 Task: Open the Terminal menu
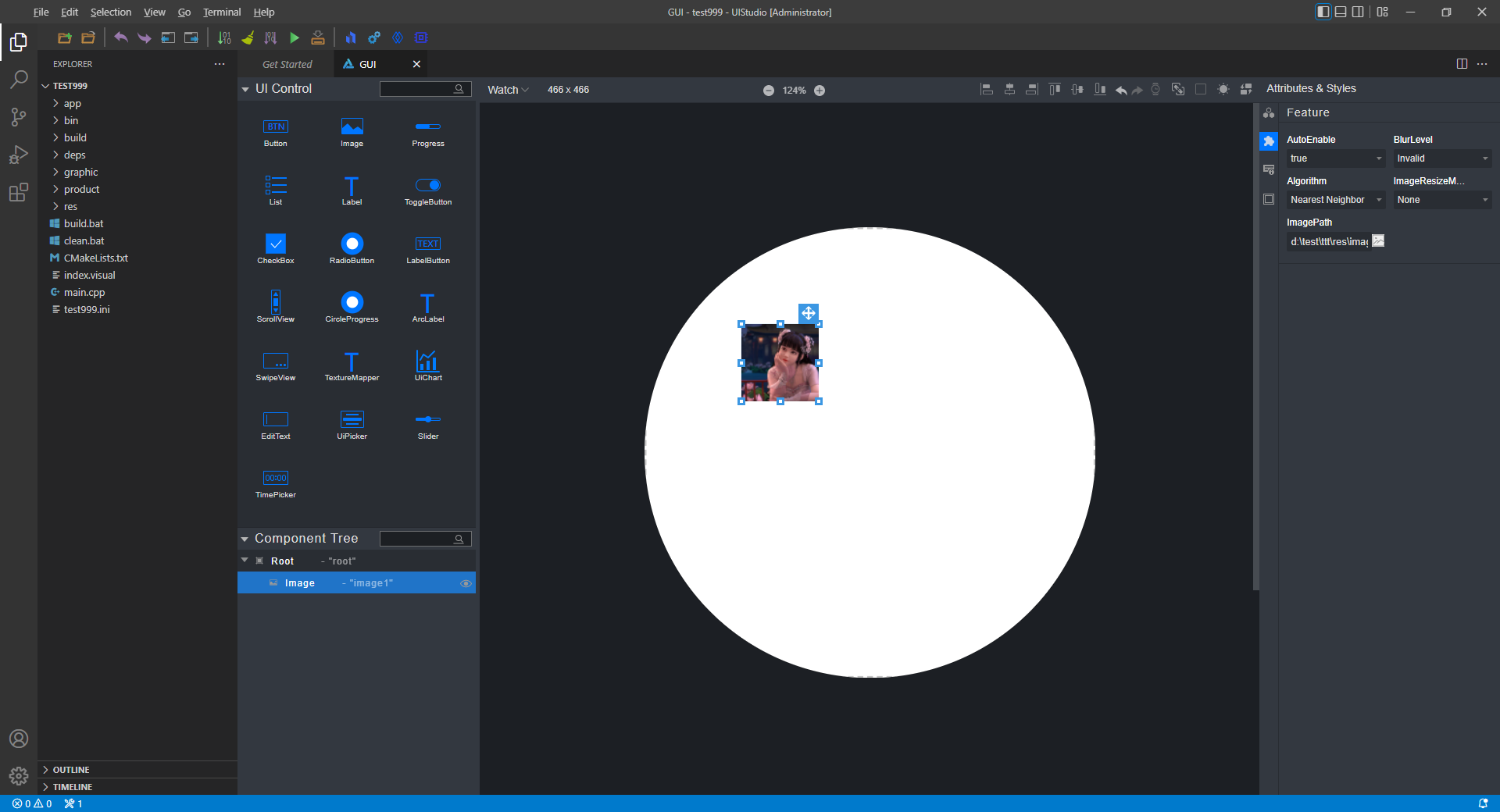[x=222, y=12]
